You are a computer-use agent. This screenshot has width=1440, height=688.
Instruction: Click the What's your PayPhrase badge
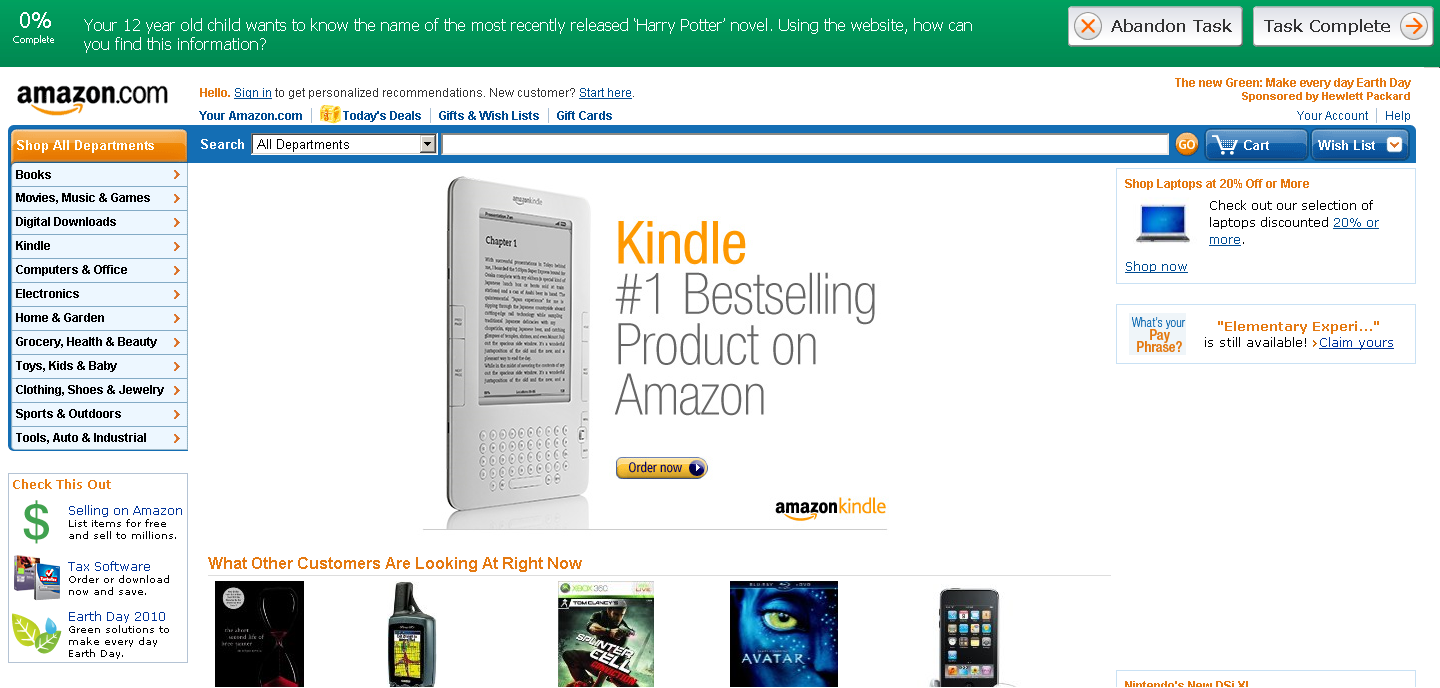click(x=1159, y=335)
